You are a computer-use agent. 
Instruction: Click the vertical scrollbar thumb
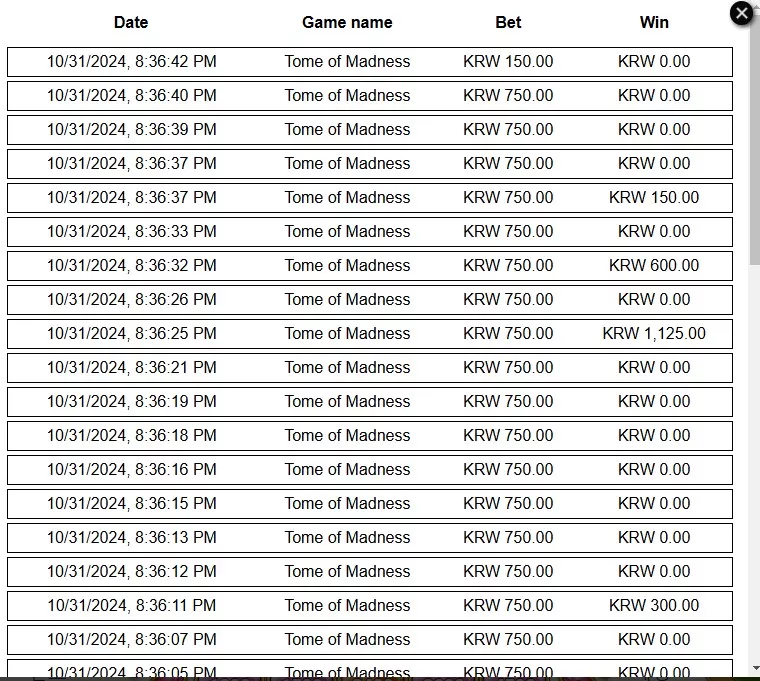tap(755, 137)
